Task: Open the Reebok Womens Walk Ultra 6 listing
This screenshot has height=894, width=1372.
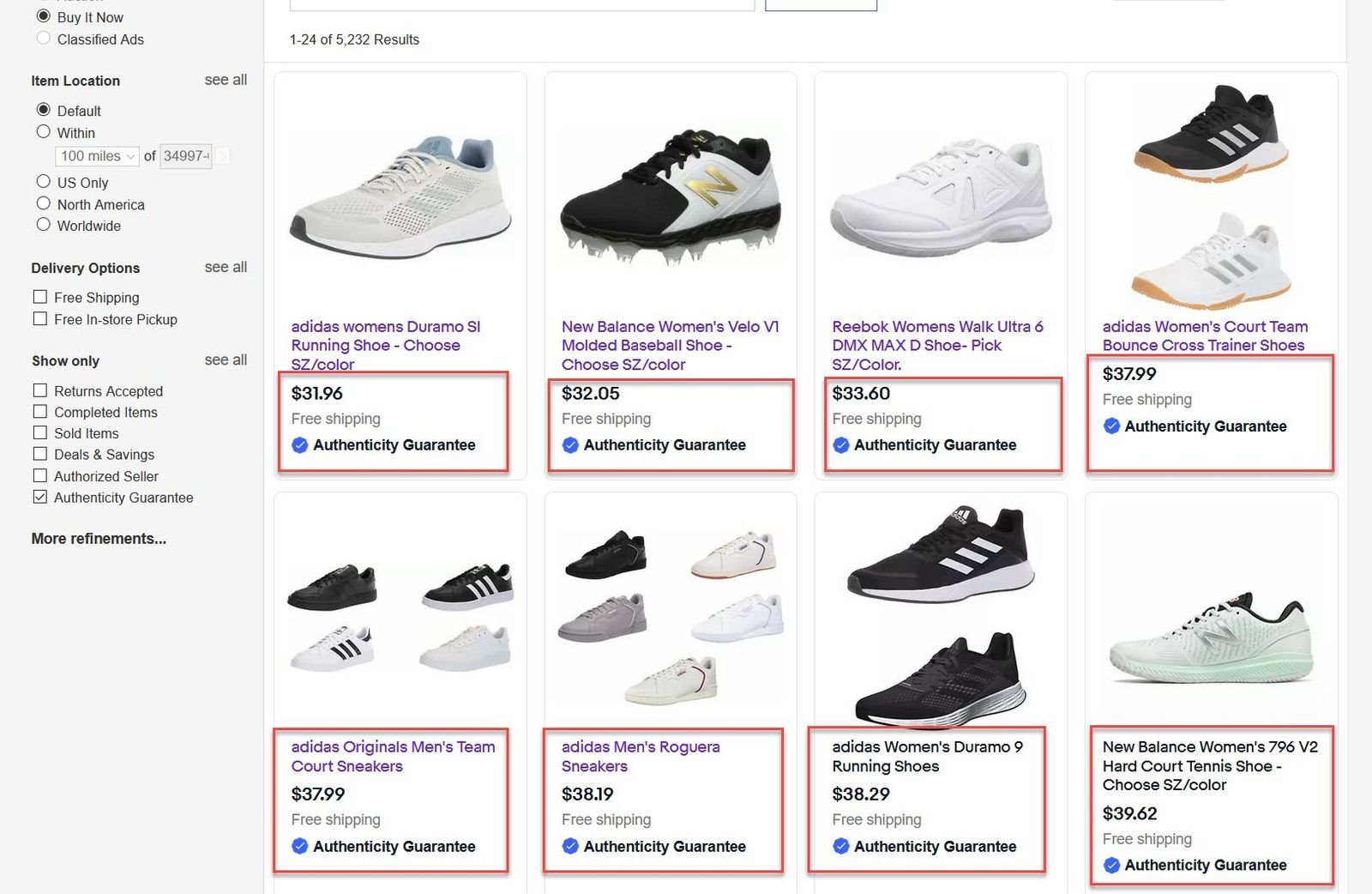Action: click(x=937, y=345)
